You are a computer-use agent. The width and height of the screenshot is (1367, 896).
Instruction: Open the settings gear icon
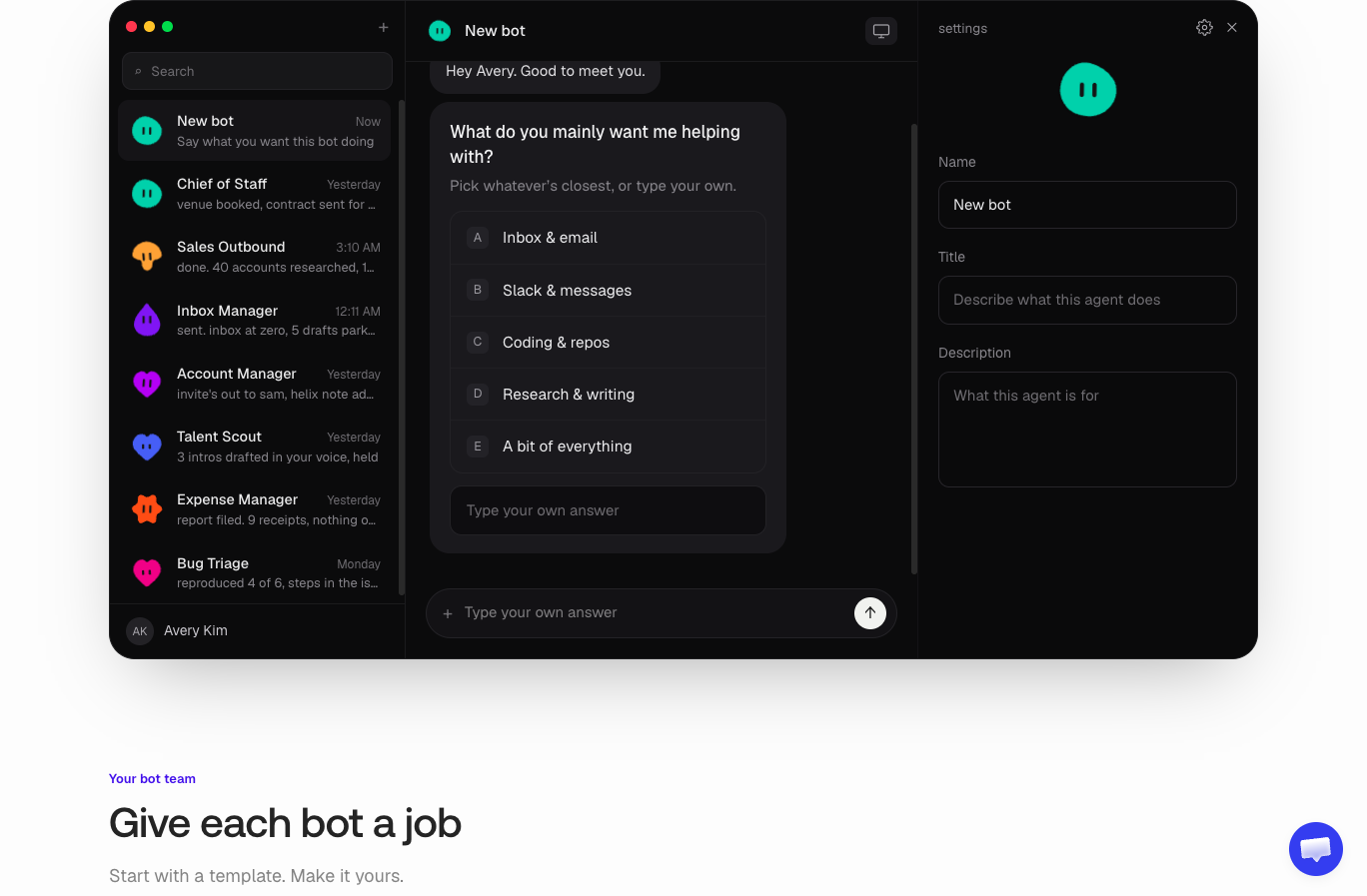click(1204, 28)
